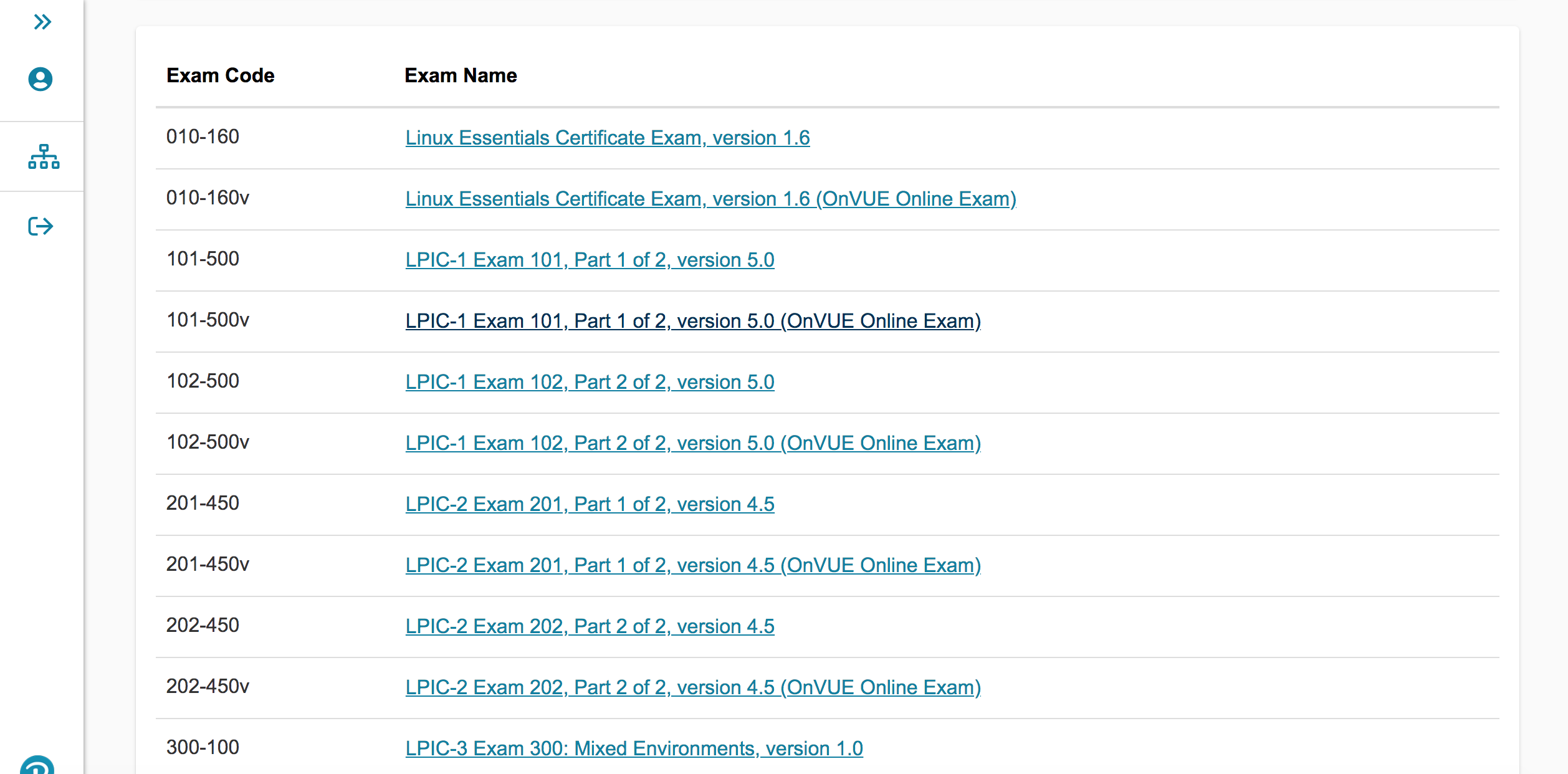
Task: Select exam code 201-450v cell
Action: click(208, 564)
